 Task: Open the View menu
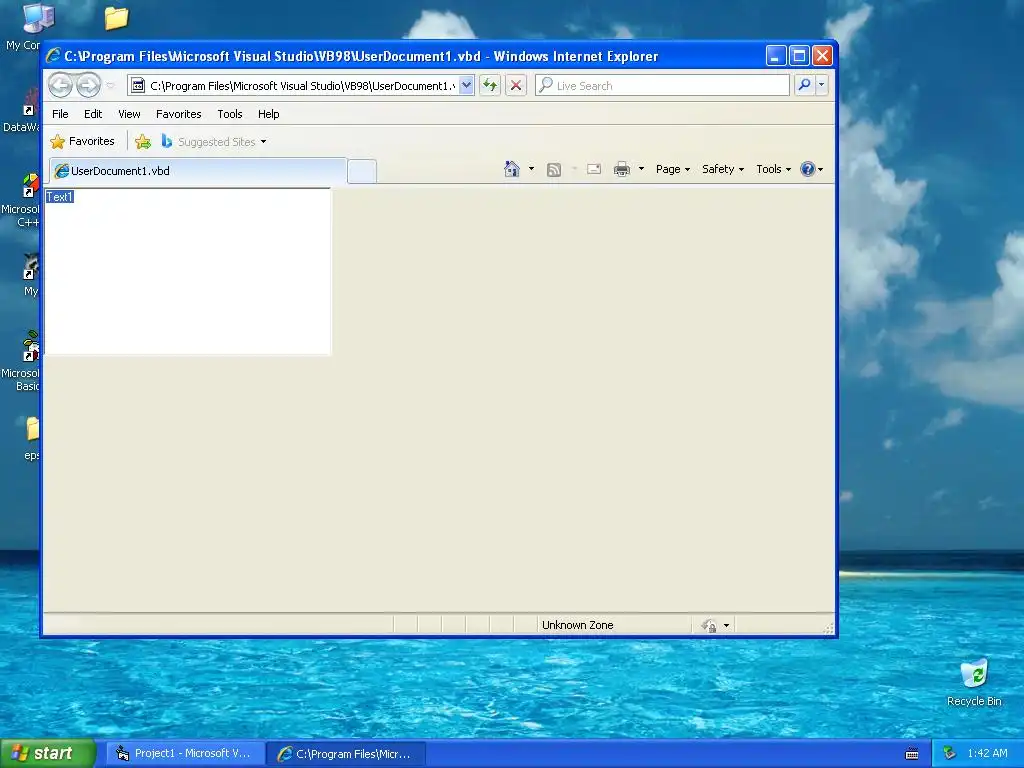click(129, 114)
